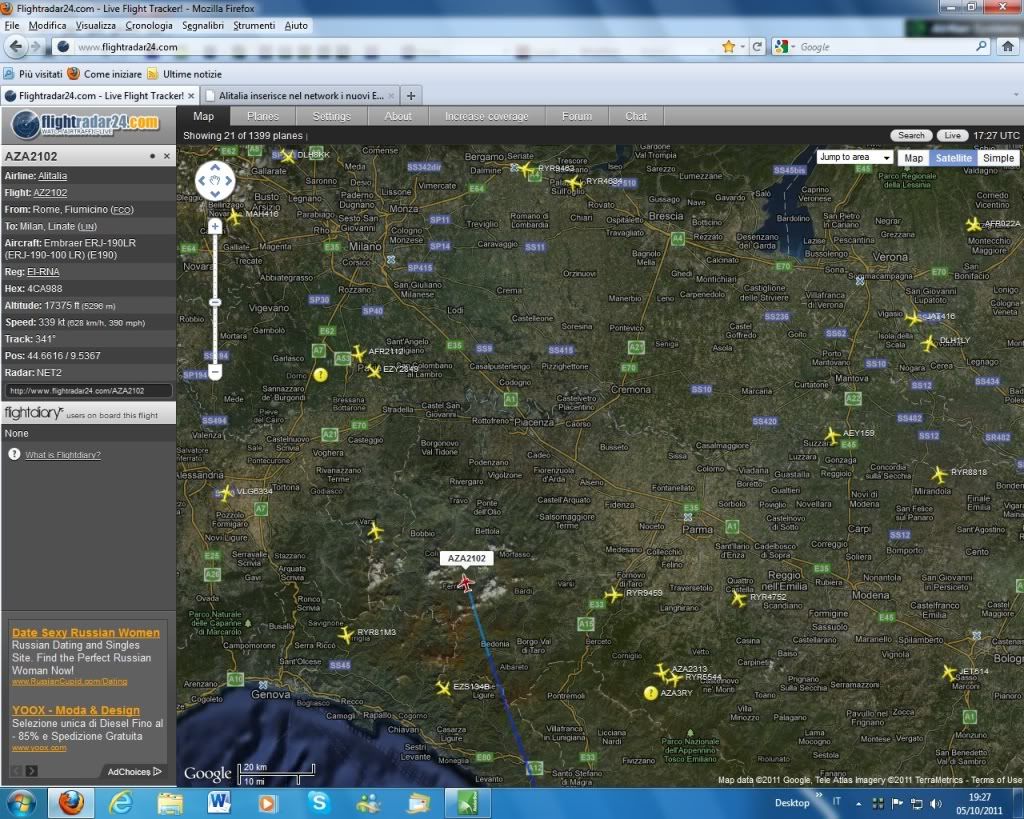Select the JAT416 plane icon
Image resolution: width=1024 pixels, height=819 pixels.
914,319
